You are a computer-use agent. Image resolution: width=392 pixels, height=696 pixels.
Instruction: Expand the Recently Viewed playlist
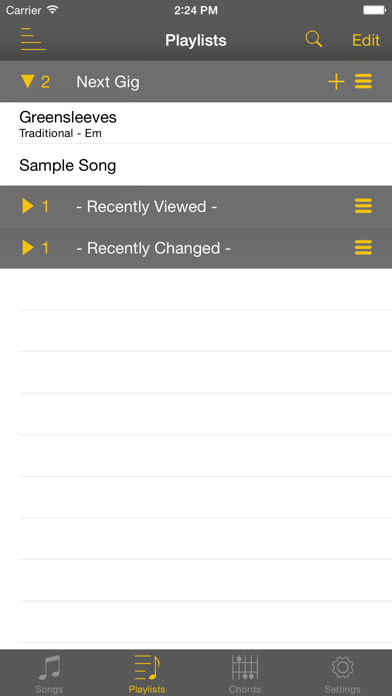click(x=28, y=206)
